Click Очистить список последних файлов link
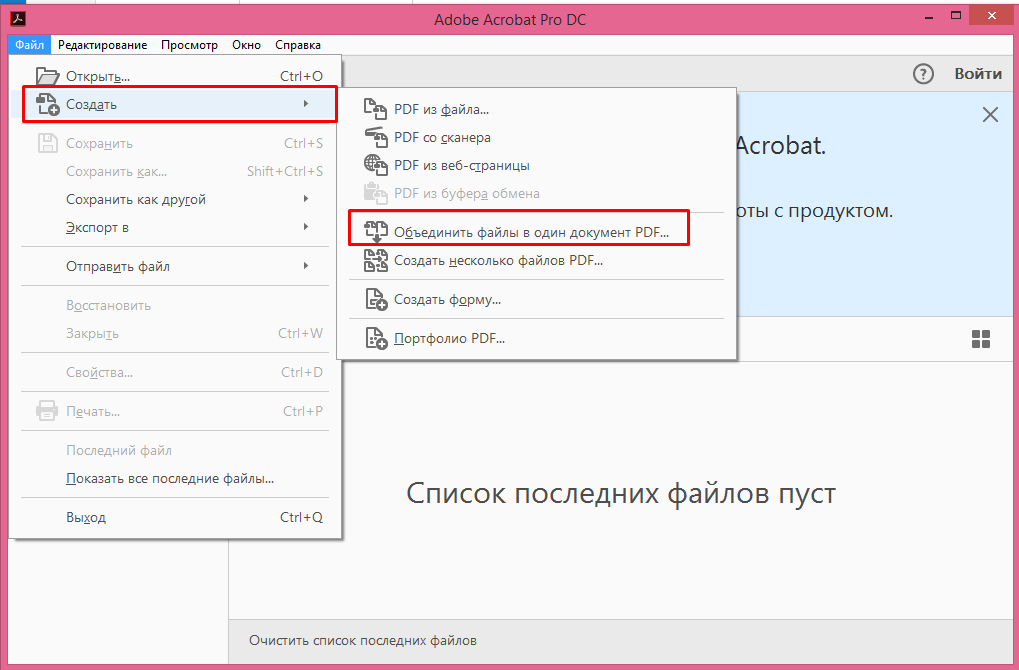Screen dimensions: 1019x670 (x=363, y=641)
